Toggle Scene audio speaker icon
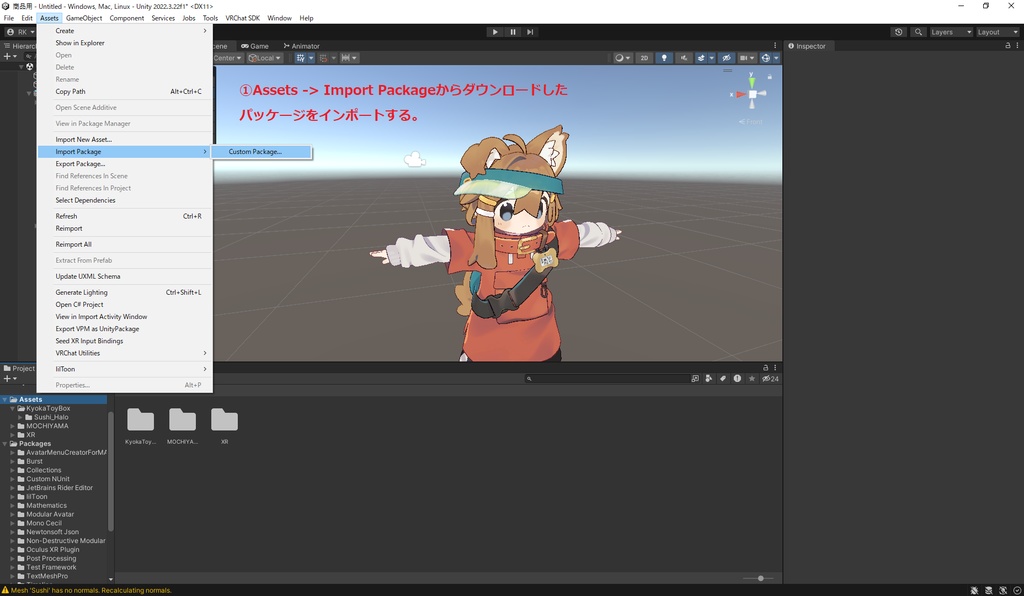The width and height of the screenshot is (1024, 596). click(x=684, y=58)
